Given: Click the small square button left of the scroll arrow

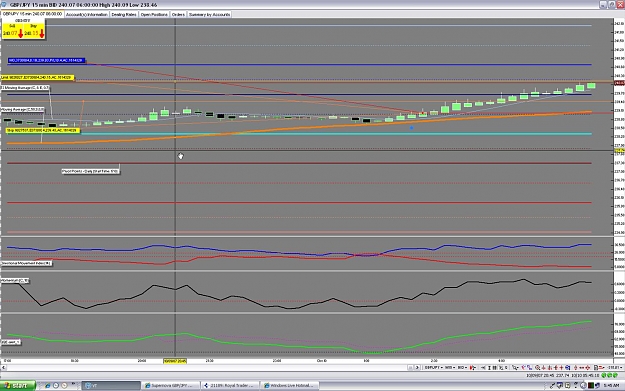Looking at the screenshot, I should tap(411, 367).
